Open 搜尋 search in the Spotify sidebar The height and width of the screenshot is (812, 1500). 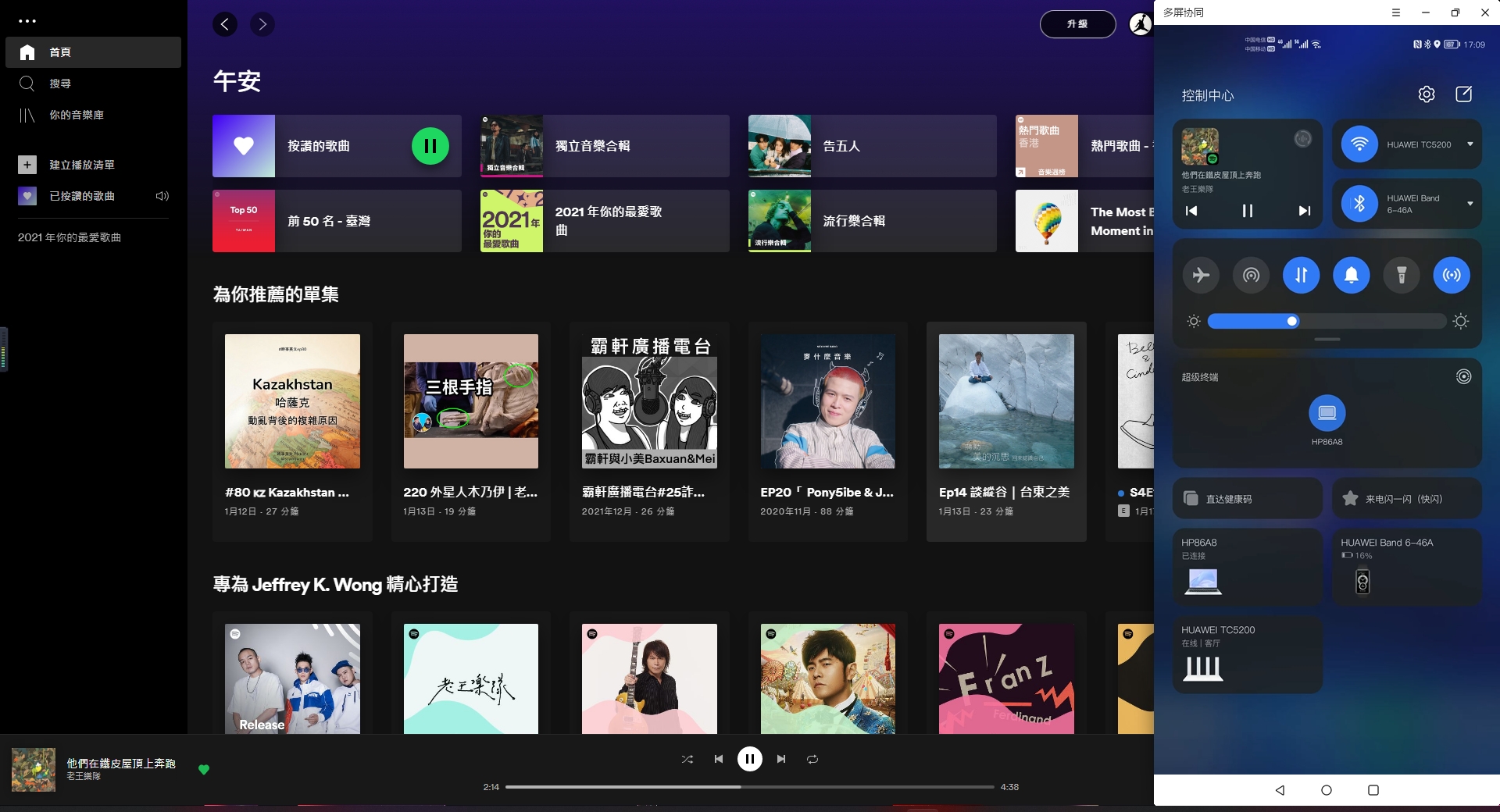(93, 84)
